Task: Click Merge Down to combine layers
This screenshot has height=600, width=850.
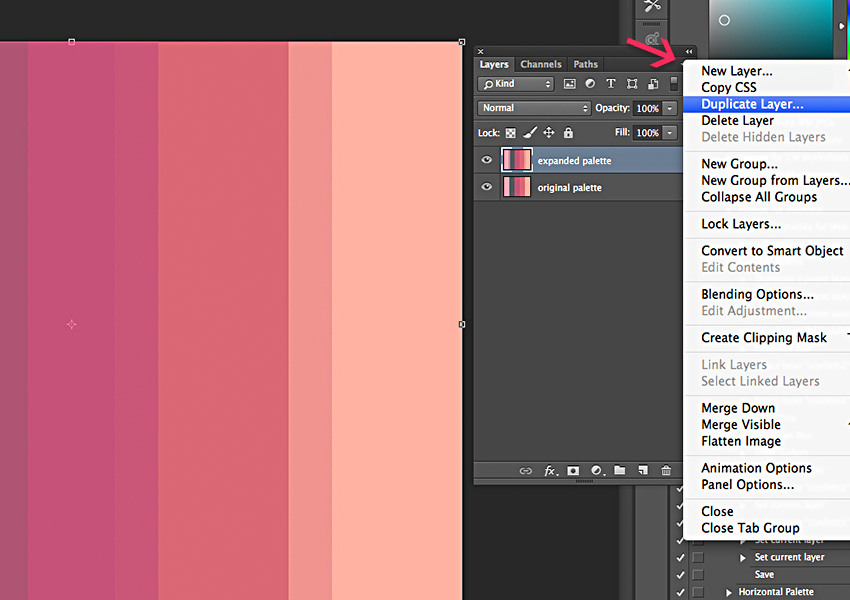Action: pos(738,407)
